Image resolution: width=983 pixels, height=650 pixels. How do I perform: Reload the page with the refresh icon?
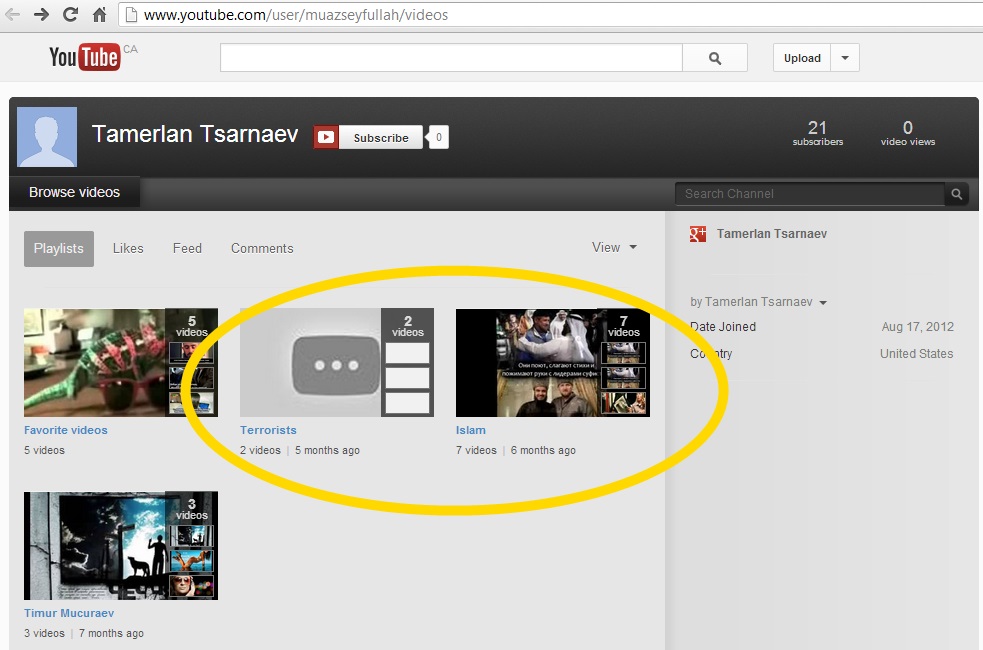tap(70, 14)
